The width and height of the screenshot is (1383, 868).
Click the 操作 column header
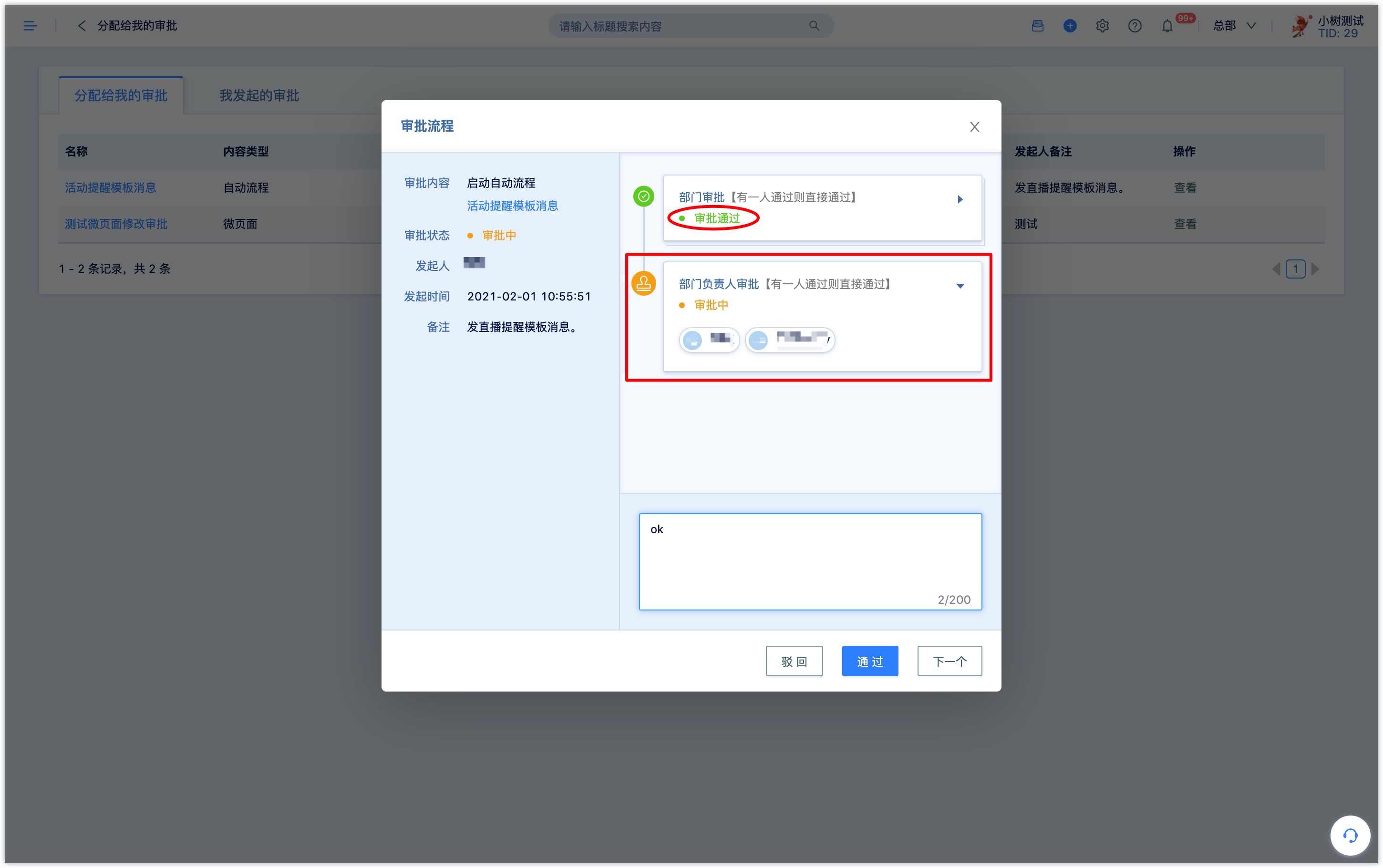pos(1185,152)
